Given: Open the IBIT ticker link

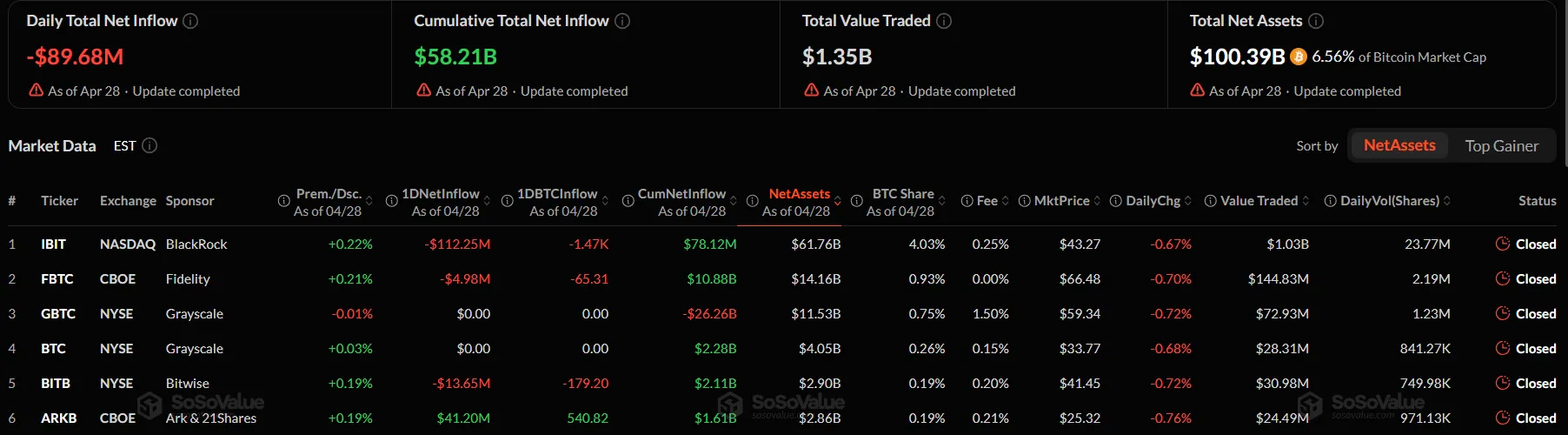Looking at the screenshot, I should [53, 244].
